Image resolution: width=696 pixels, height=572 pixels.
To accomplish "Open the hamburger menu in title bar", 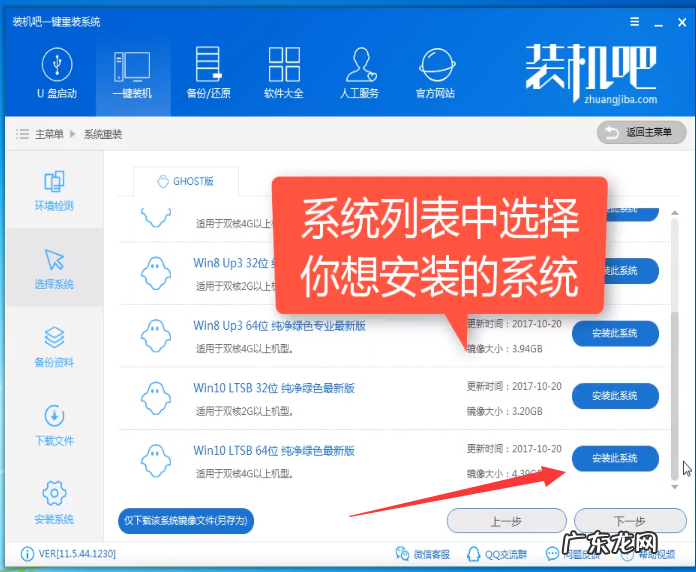I will pyautogui.click(x=635, y=21).
